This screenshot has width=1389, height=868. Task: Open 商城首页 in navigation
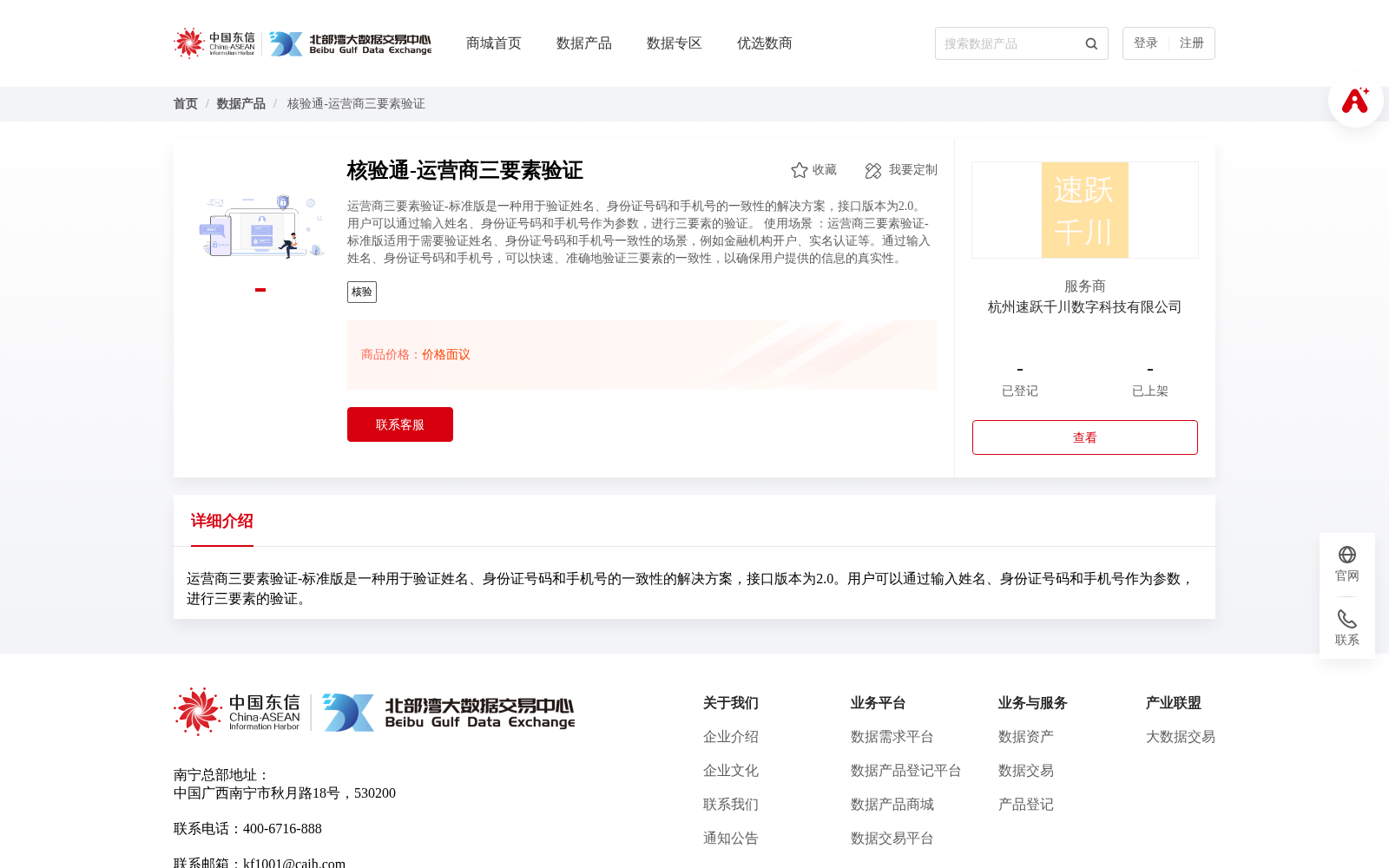494,43
